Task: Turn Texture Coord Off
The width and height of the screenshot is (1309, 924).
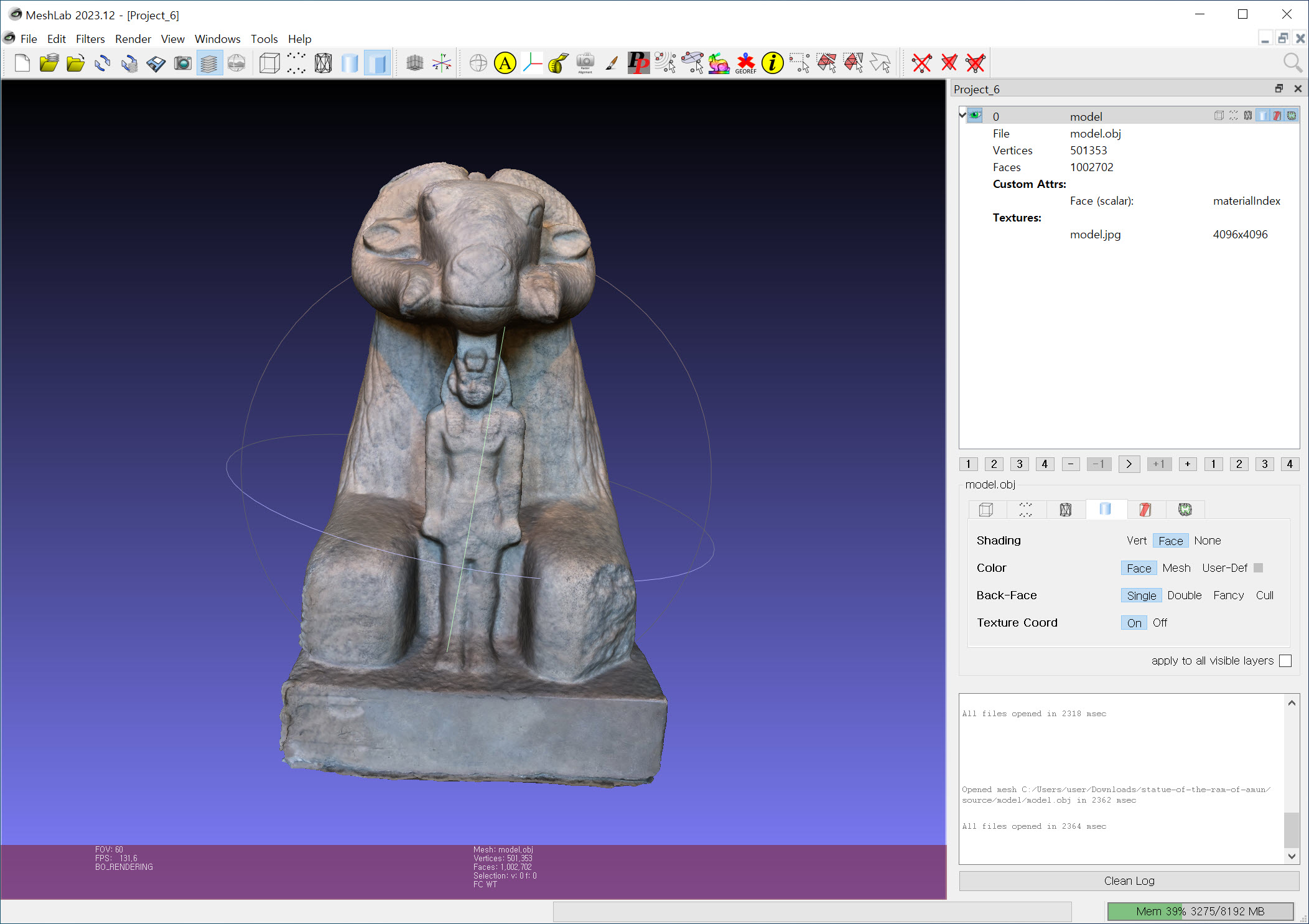Action: (1160, 623)
